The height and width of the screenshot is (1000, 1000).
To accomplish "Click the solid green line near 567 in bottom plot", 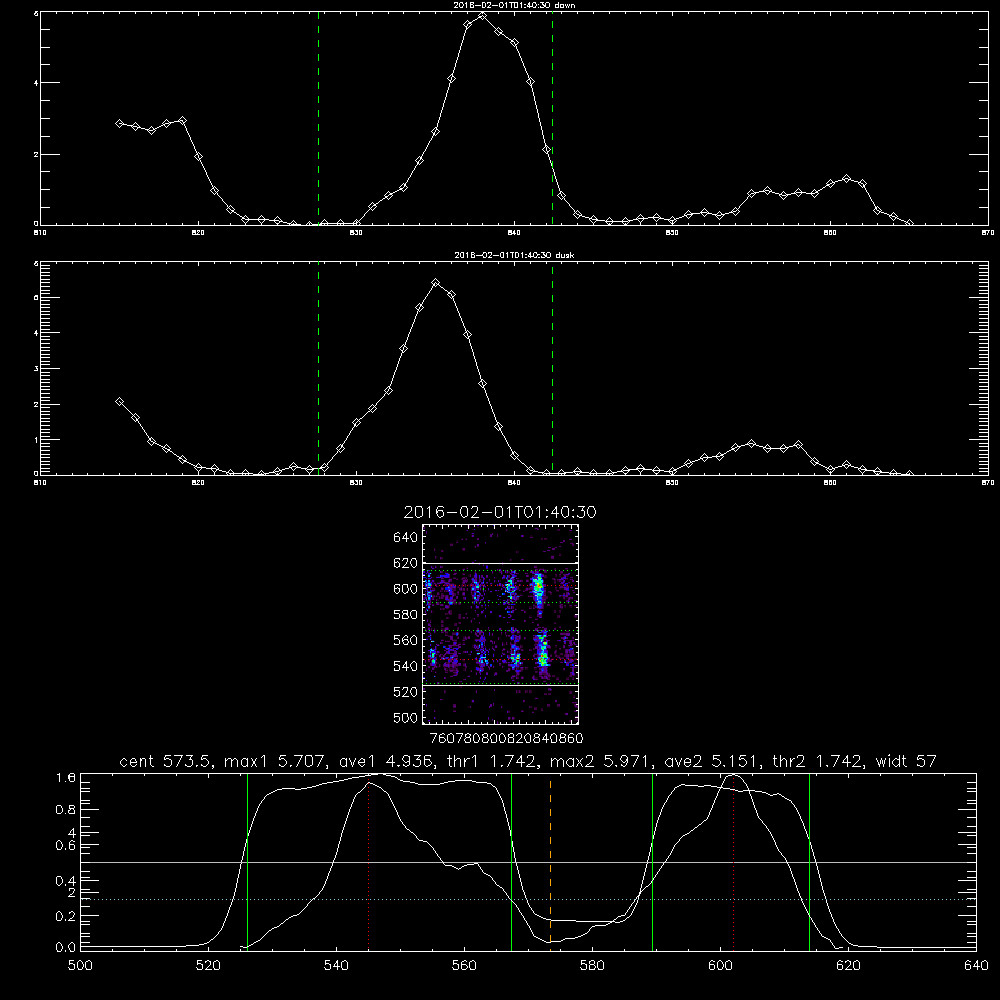I will 511,861.
